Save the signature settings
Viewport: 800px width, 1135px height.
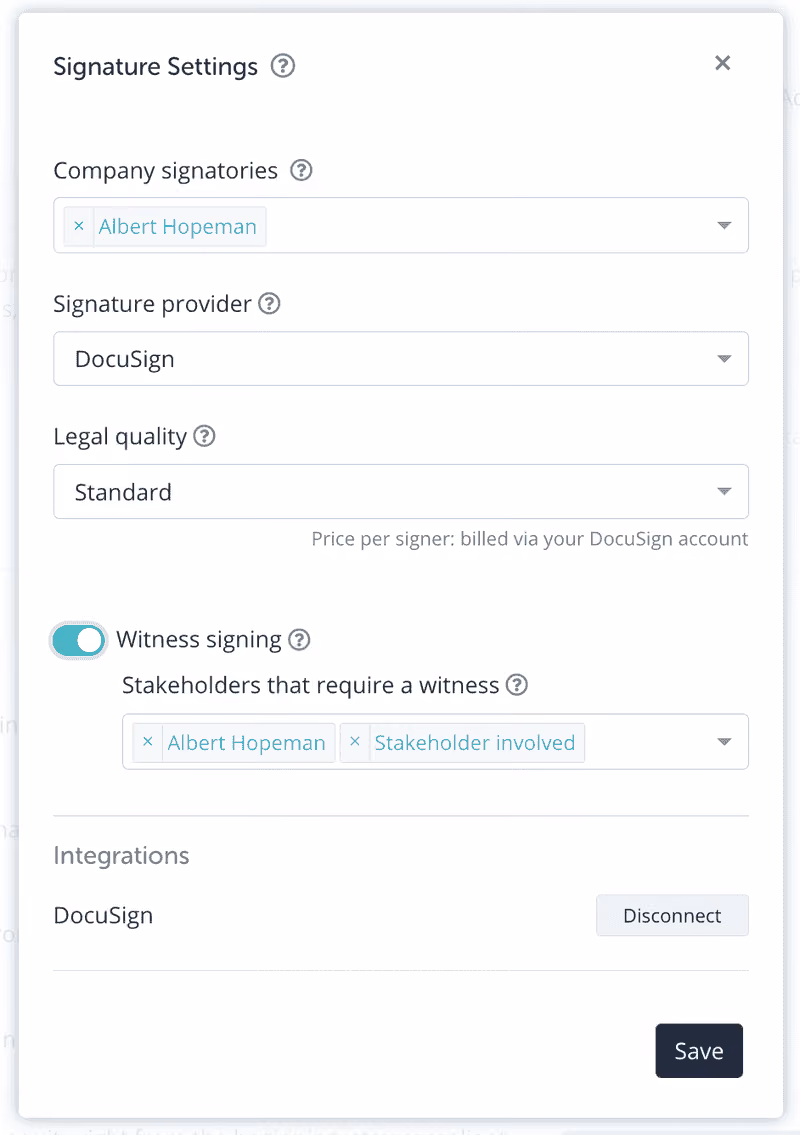tap(699, 1050)
